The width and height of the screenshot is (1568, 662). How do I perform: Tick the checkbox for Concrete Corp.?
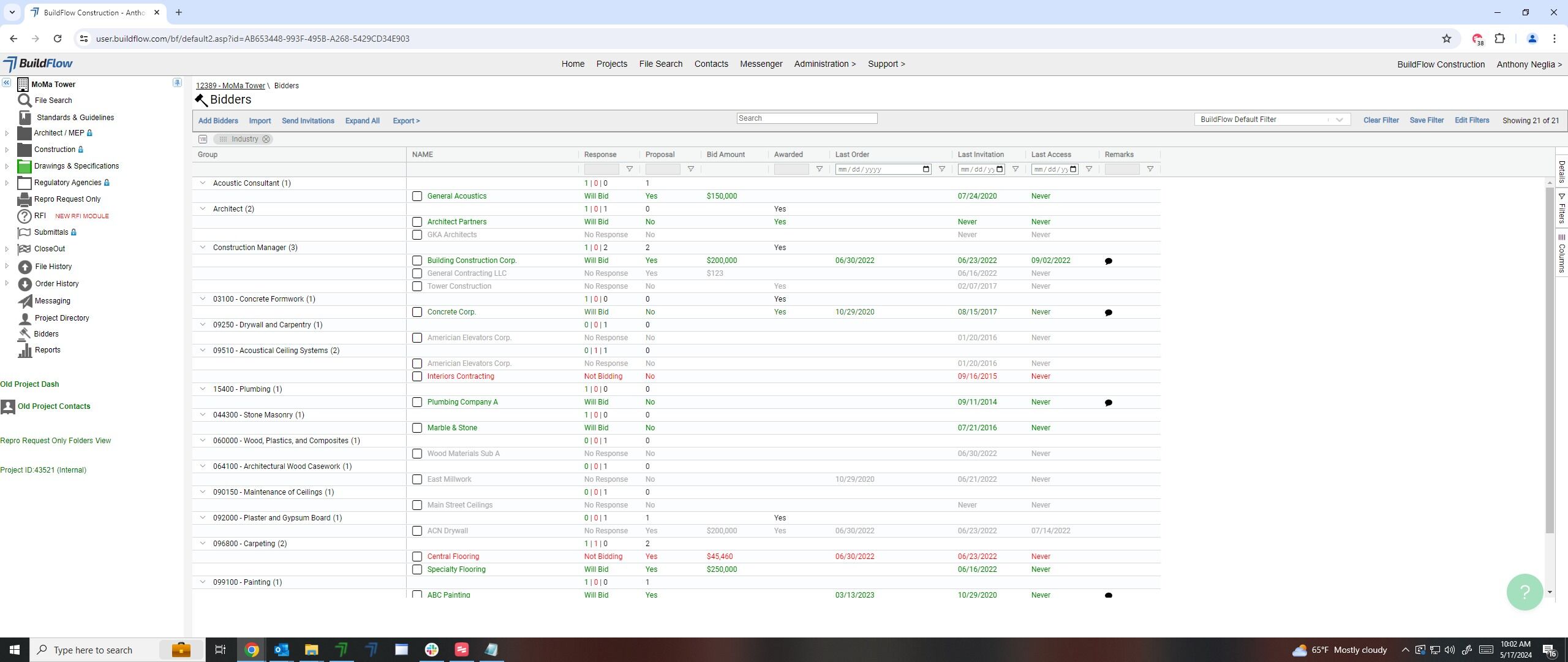417,312
